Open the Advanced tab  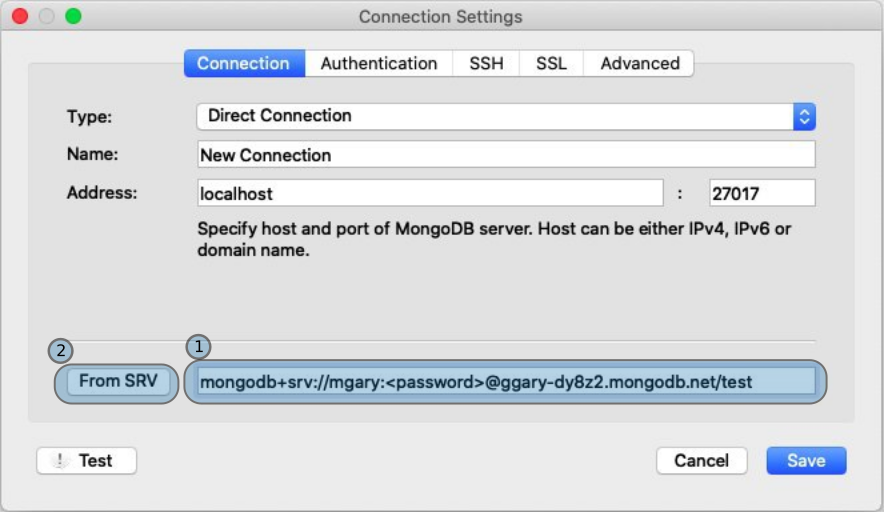pyautogui.click(x=639, y=63)
